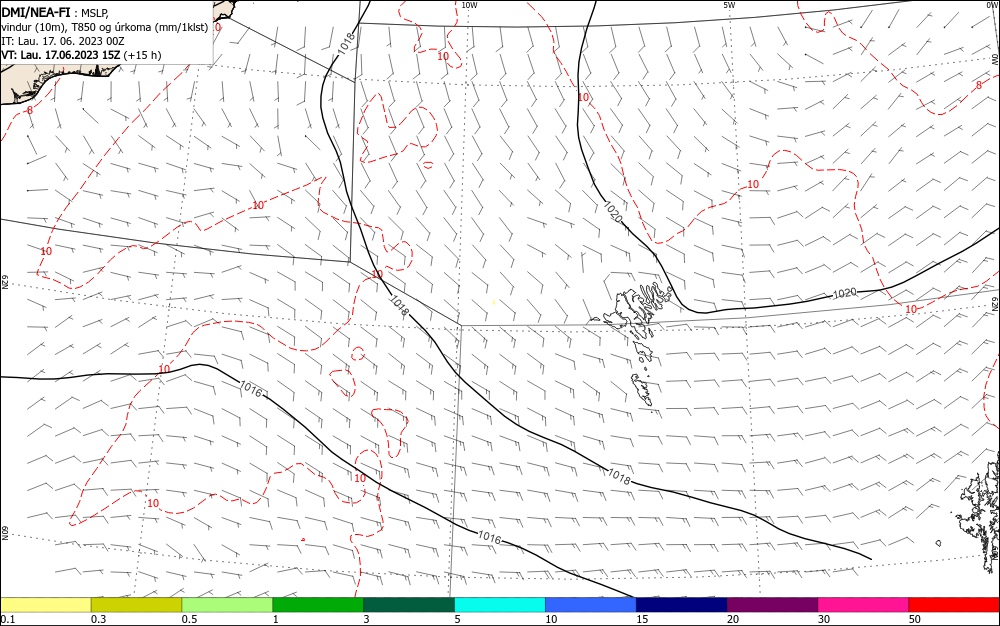
Task: Click the olive 0.3–0.5 legend swatch
Action: click(x=136, y=605)
